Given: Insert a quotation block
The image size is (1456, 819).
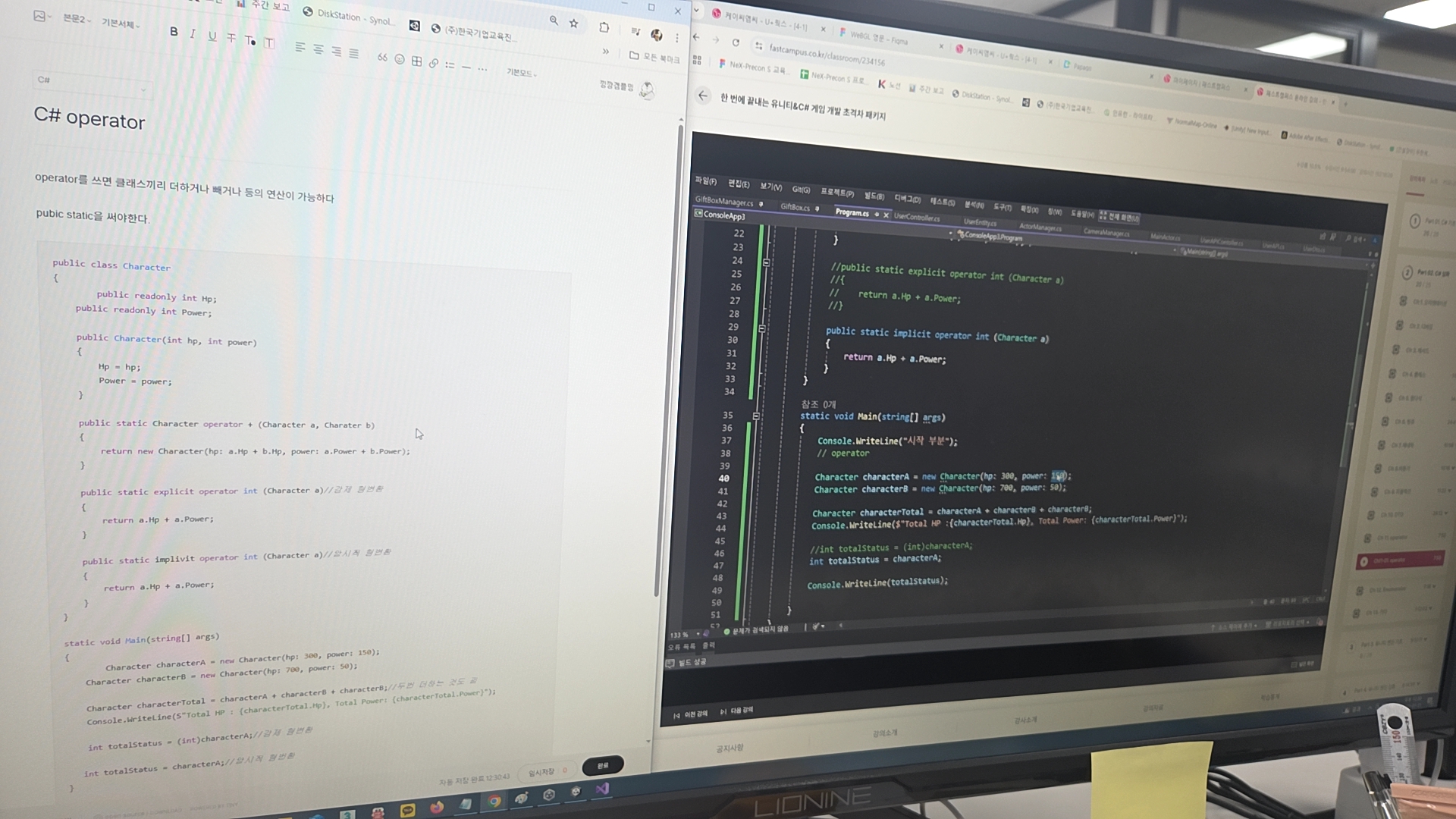Looking at the screenshot, I should pos(382,58).
